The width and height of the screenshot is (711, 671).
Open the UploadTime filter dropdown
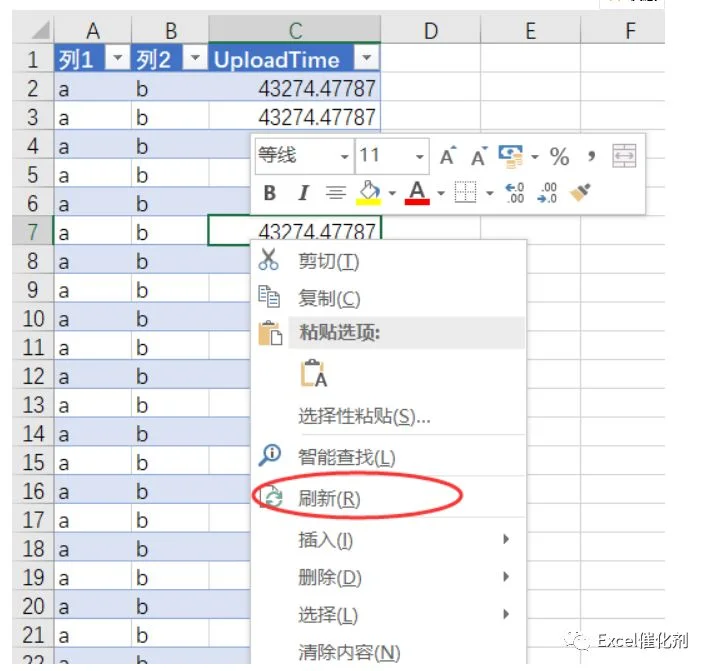coord(366,58)
